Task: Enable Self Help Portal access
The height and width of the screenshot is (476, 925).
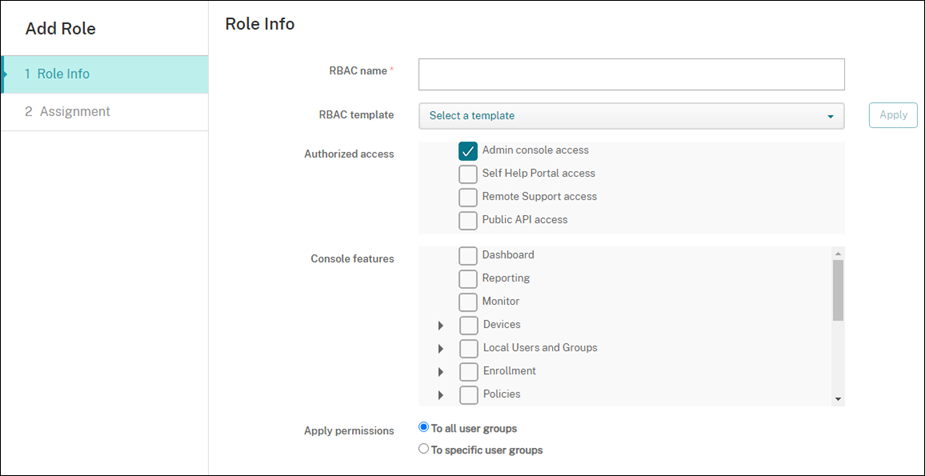Action: [x=468, y=174]
